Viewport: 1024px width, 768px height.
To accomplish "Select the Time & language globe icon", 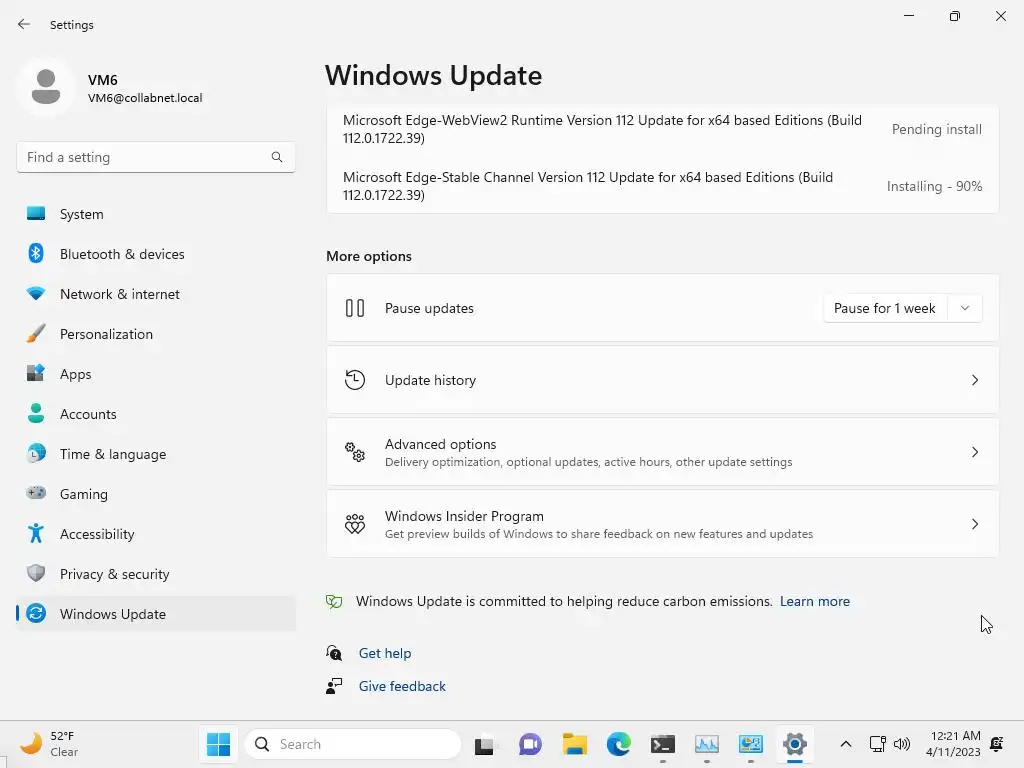I will pyautogui.click(x=36, y=453).
